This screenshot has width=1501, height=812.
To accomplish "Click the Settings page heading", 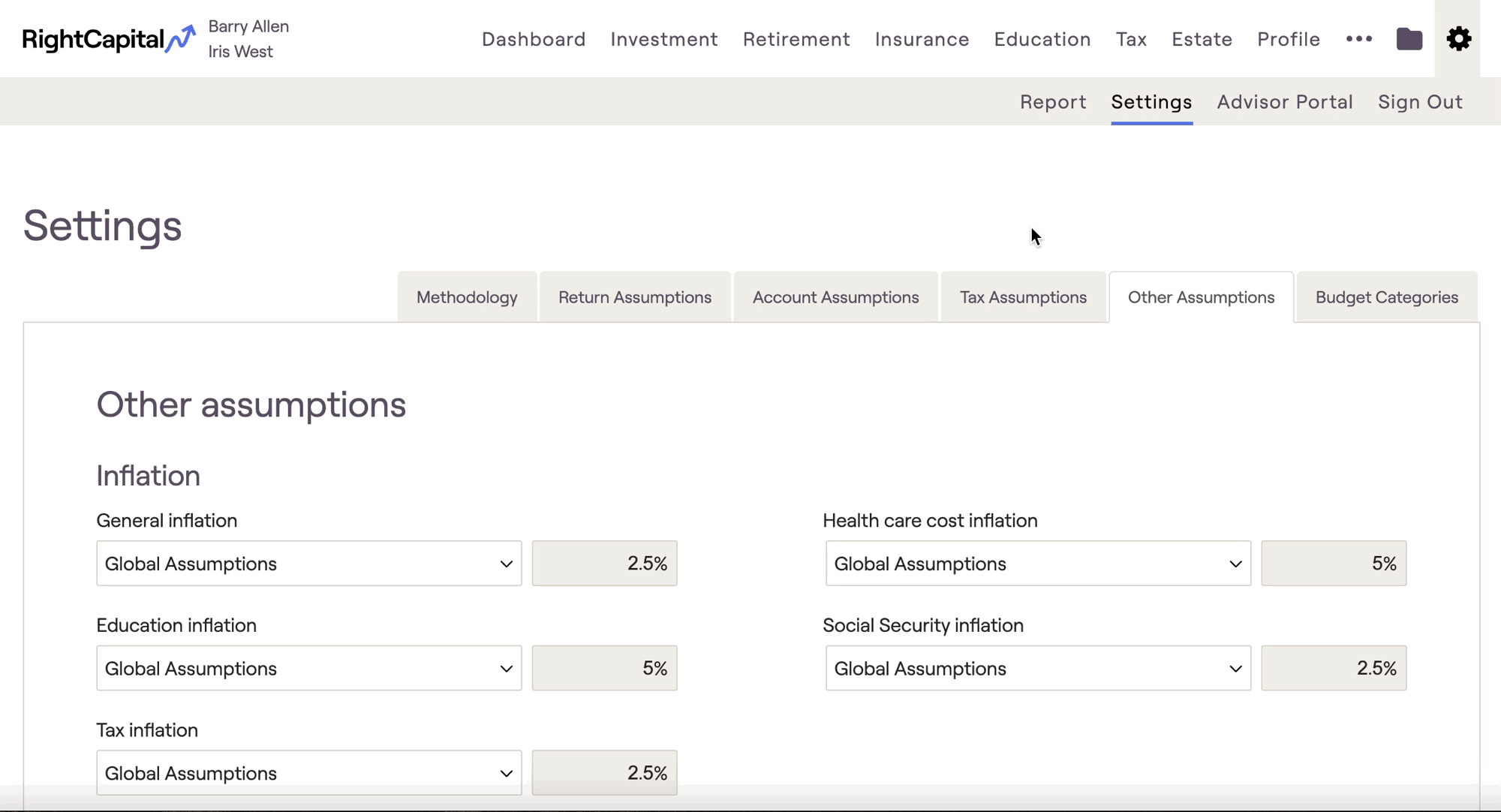I will [x=102, y=225].
